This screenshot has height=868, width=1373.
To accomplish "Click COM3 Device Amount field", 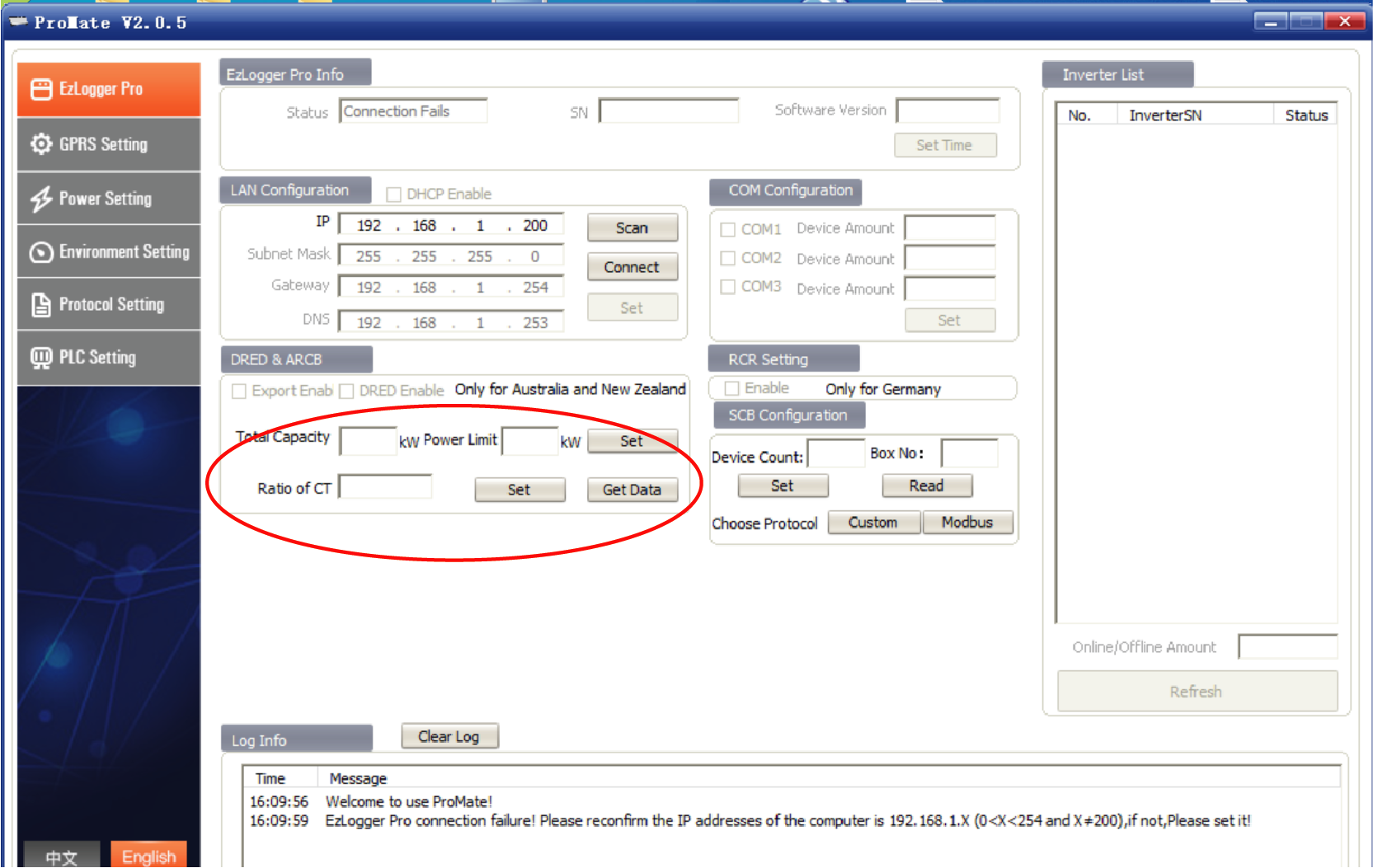I will (x=950, y=289).
